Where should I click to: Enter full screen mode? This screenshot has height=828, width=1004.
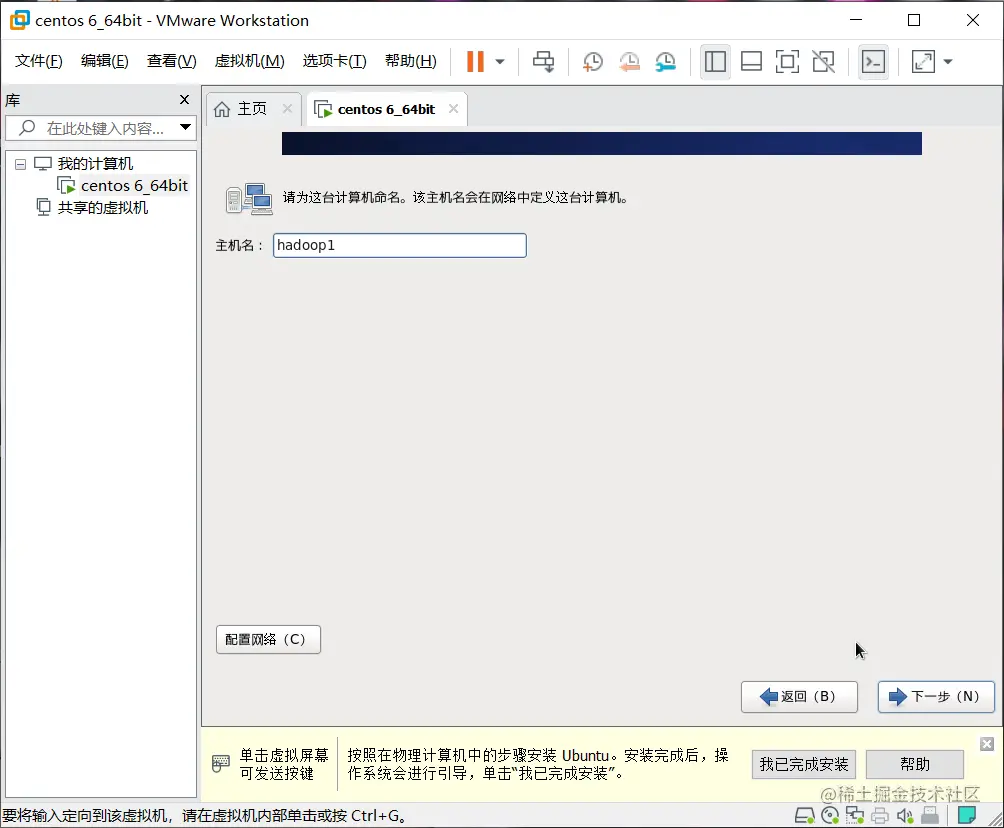click(x=787, y=61)
